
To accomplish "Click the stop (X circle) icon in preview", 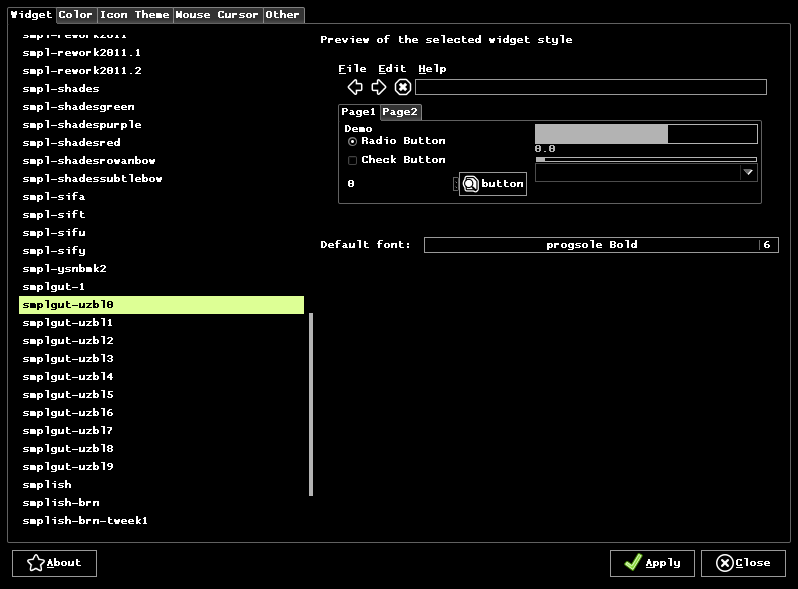I will [x=403, y=87].
